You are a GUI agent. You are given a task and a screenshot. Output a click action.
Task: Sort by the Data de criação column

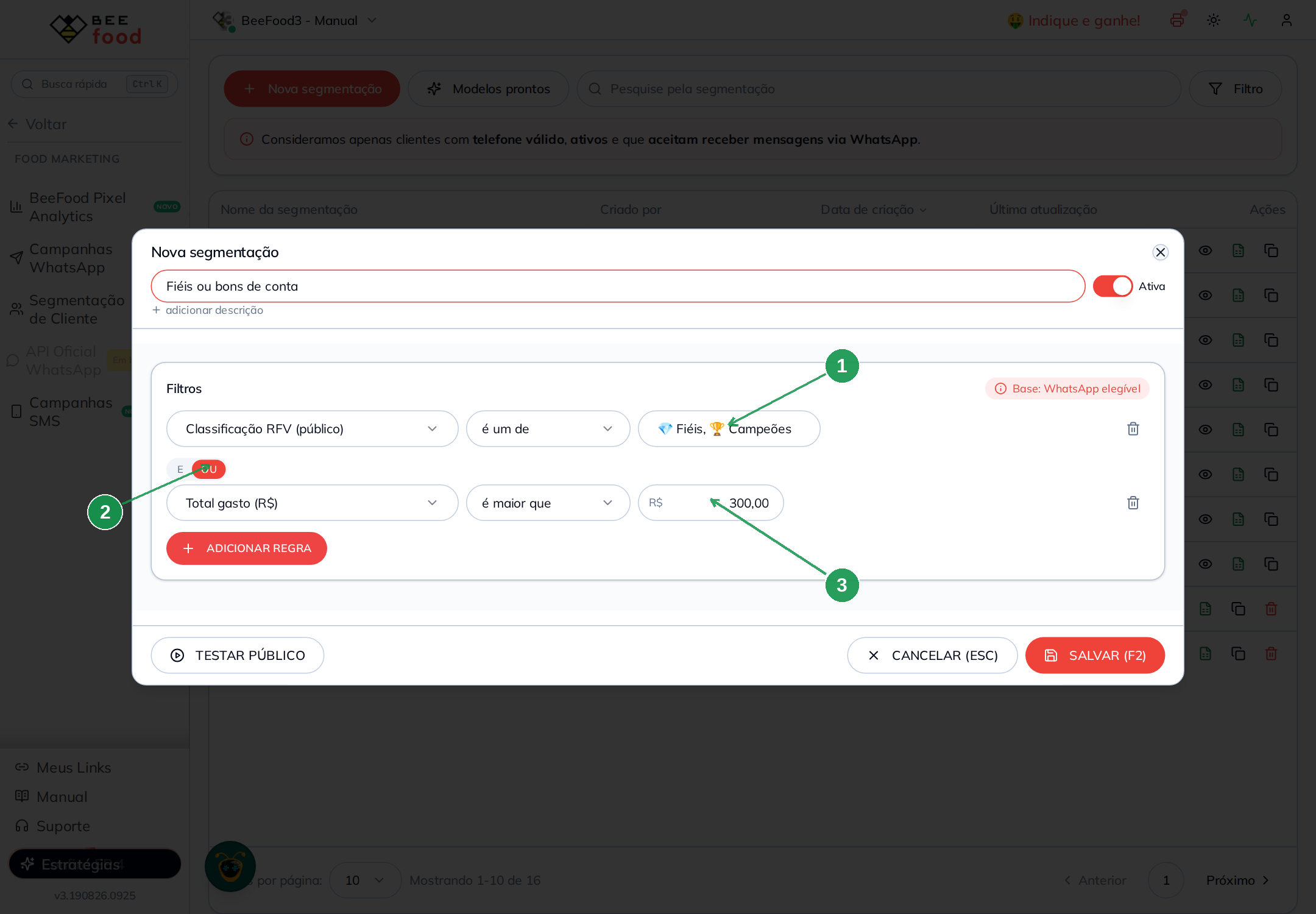click(873, 210)
